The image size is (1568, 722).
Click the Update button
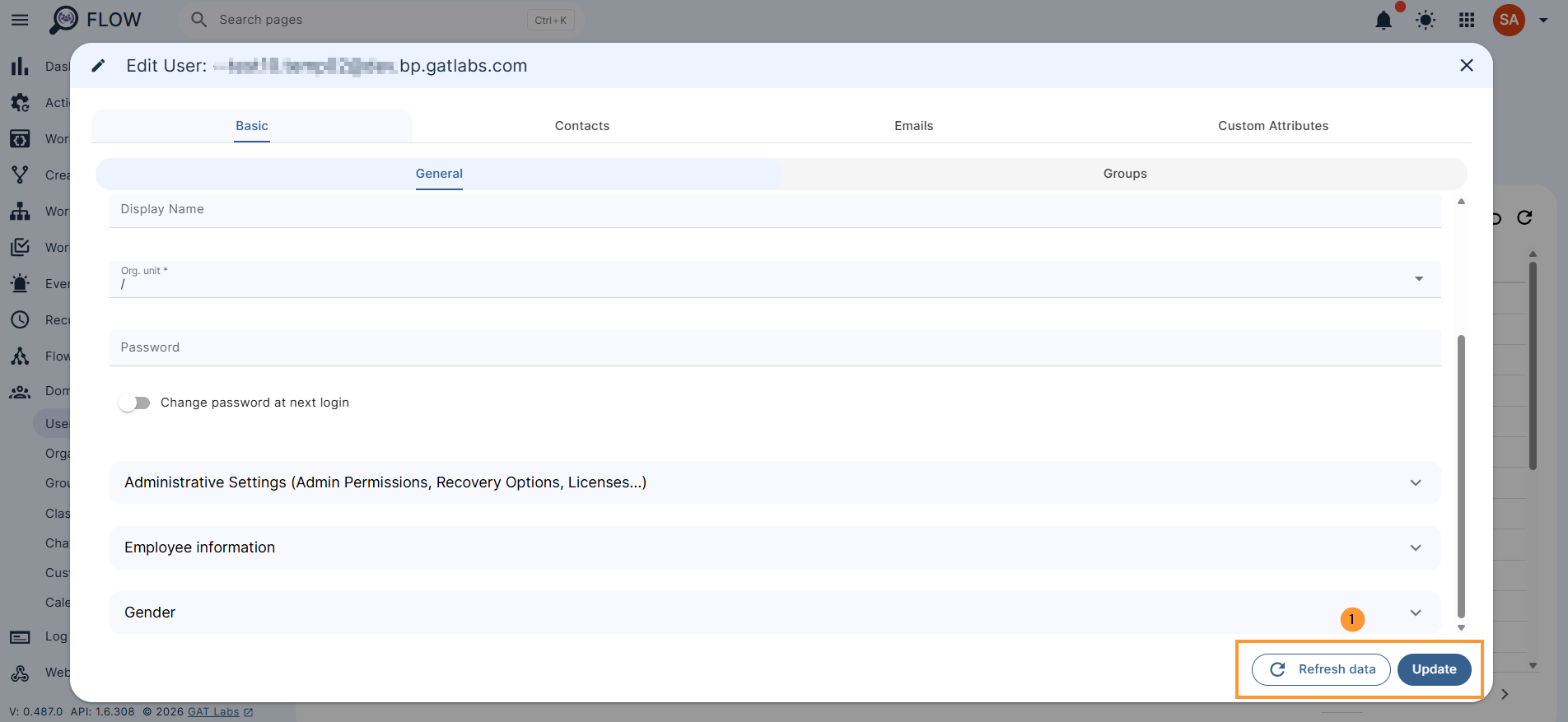coord(1434,669)
